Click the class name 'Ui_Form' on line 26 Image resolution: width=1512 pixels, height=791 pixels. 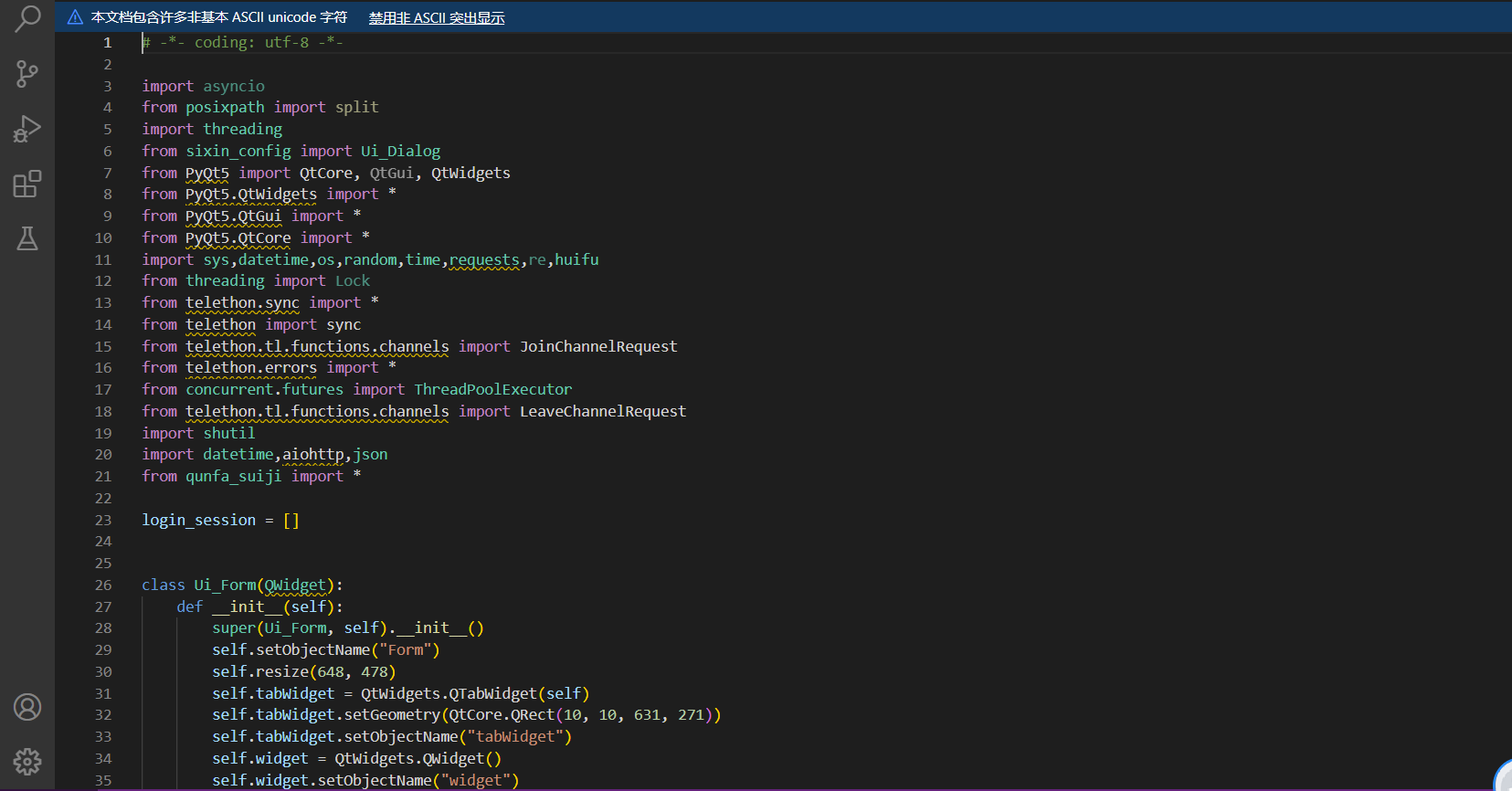(x=225, y=585)
